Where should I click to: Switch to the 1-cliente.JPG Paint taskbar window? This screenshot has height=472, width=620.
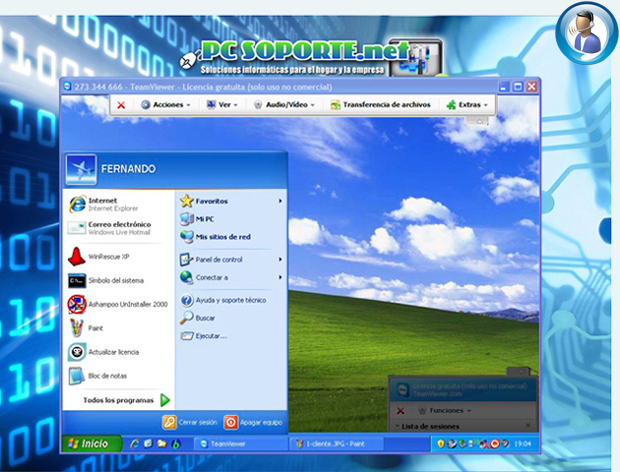click(x=328, y=443)
